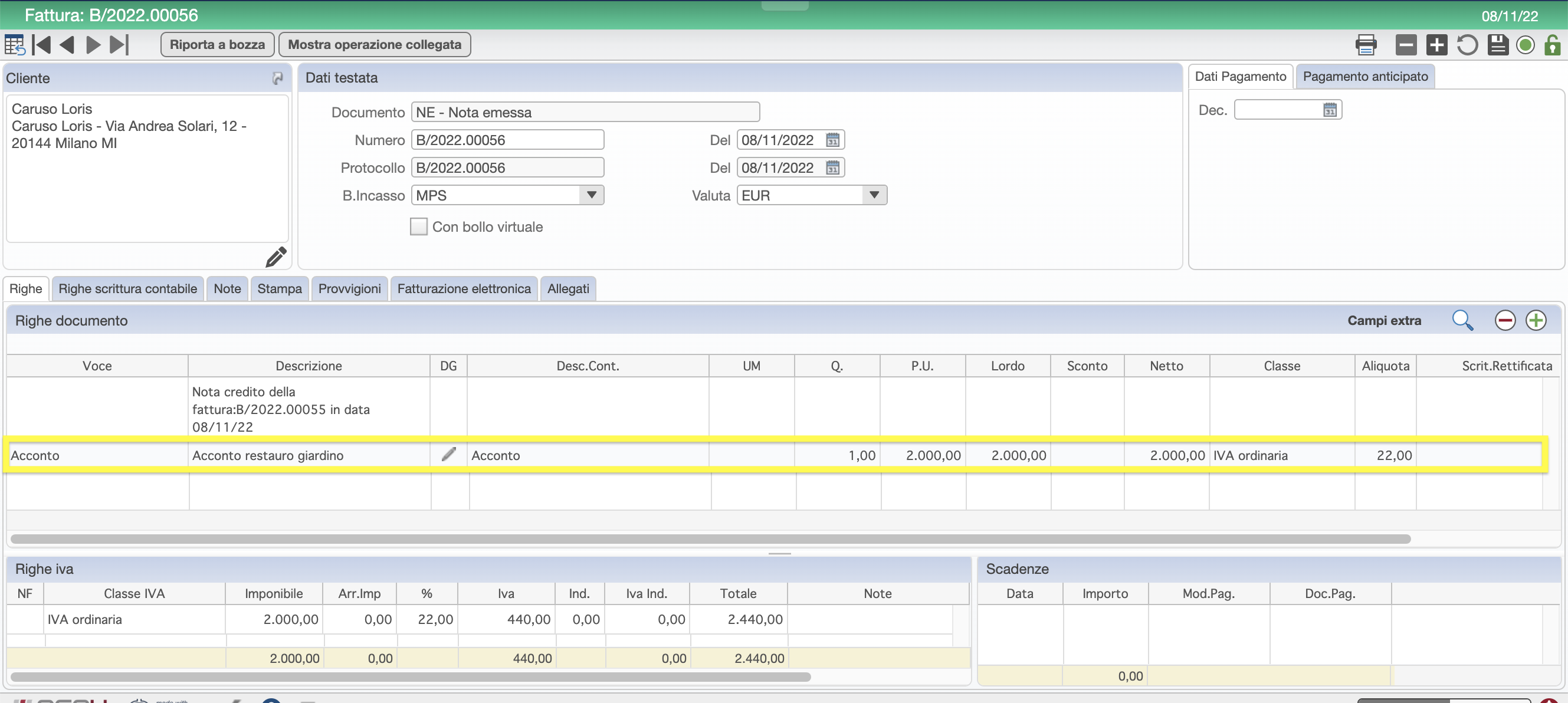Open calendar for Numero Del date

833,140
